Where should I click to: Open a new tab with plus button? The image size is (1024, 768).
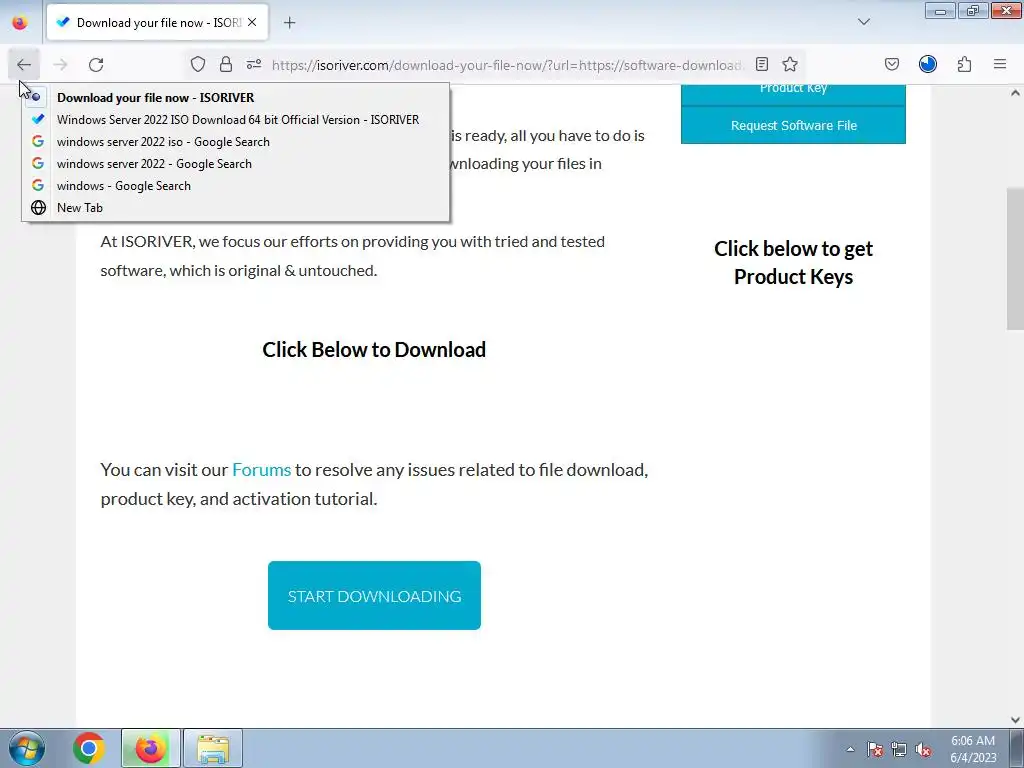289,23
